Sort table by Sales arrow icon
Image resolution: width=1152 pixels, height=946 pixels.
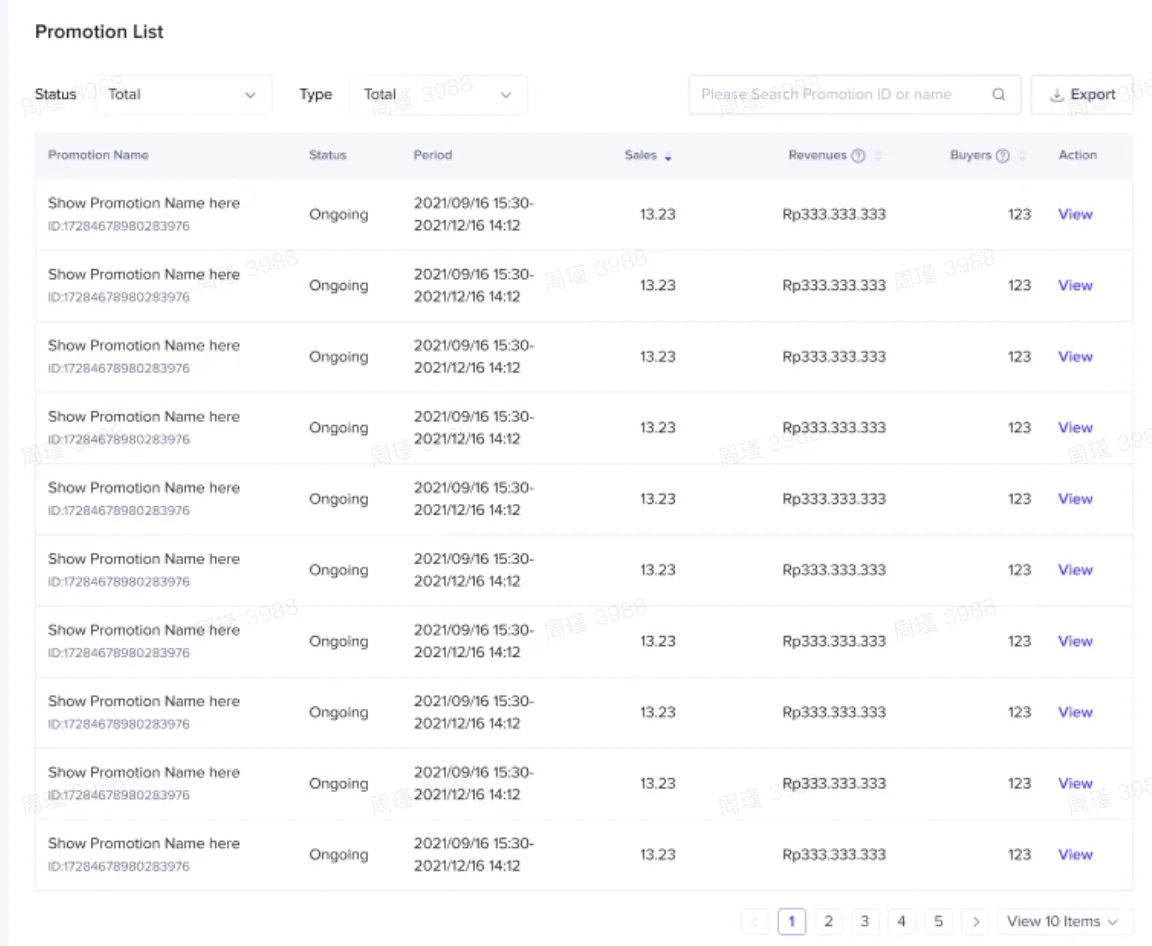click(668, 157)
